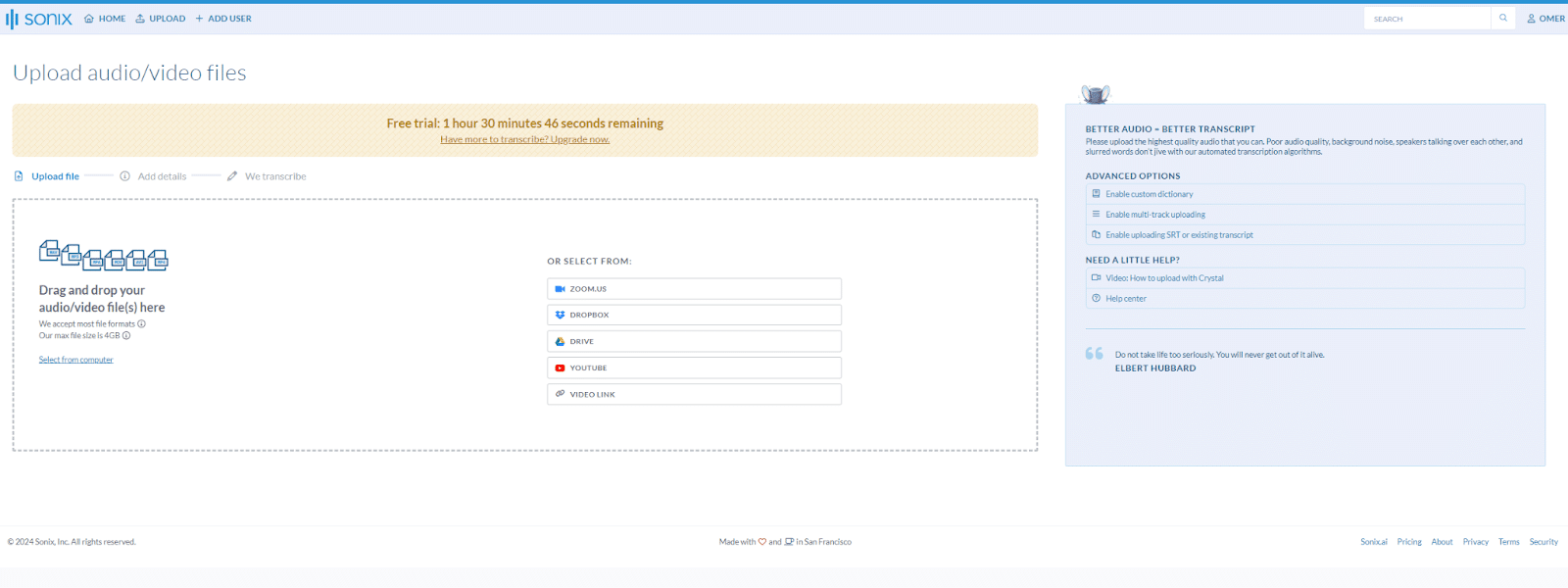The image size is (1568, 588).
Task: Import a file from Zoom.us
Action: coord(694,289)
